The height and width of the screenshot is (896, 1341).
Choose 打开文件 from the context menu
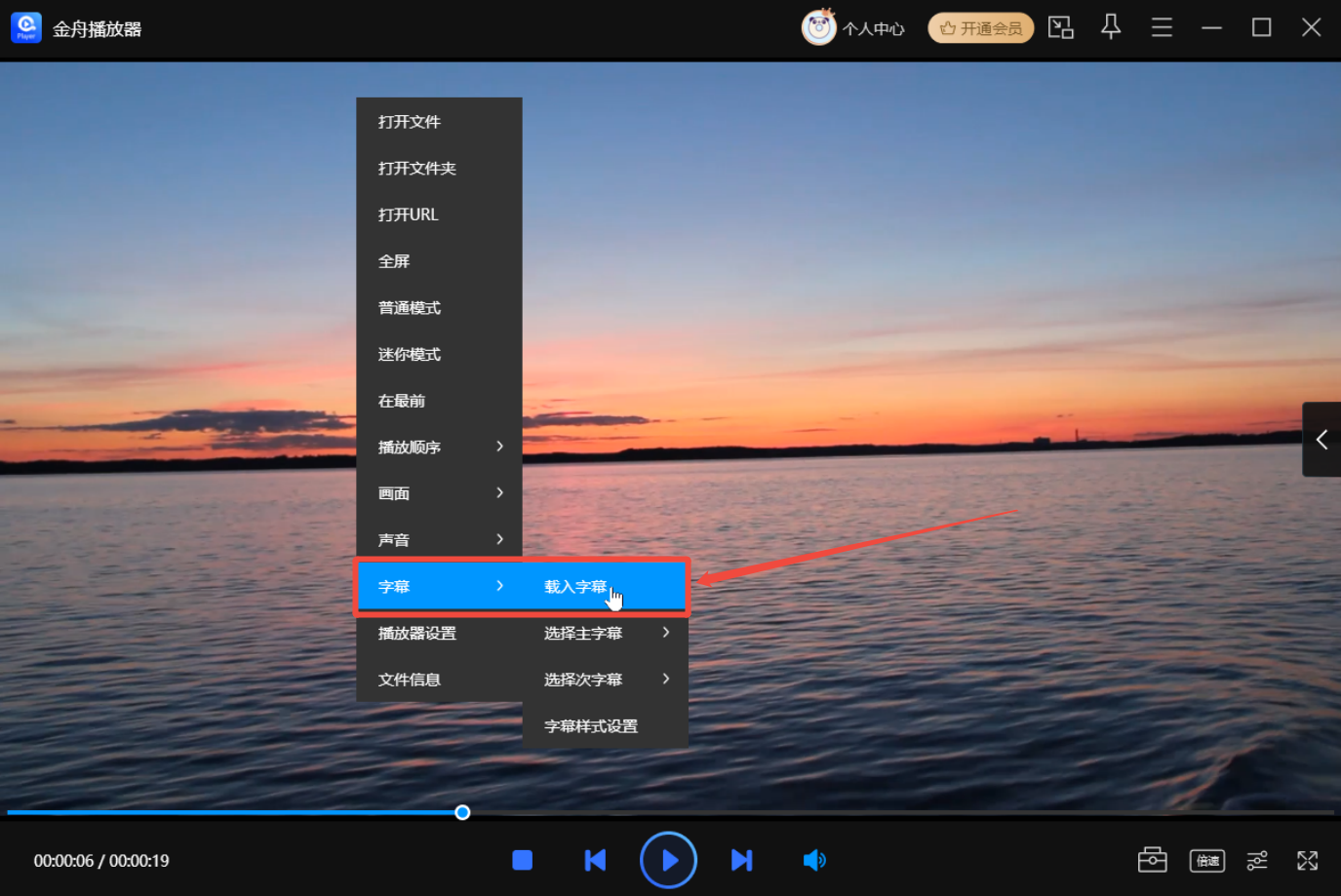click(x=439, y=122)
